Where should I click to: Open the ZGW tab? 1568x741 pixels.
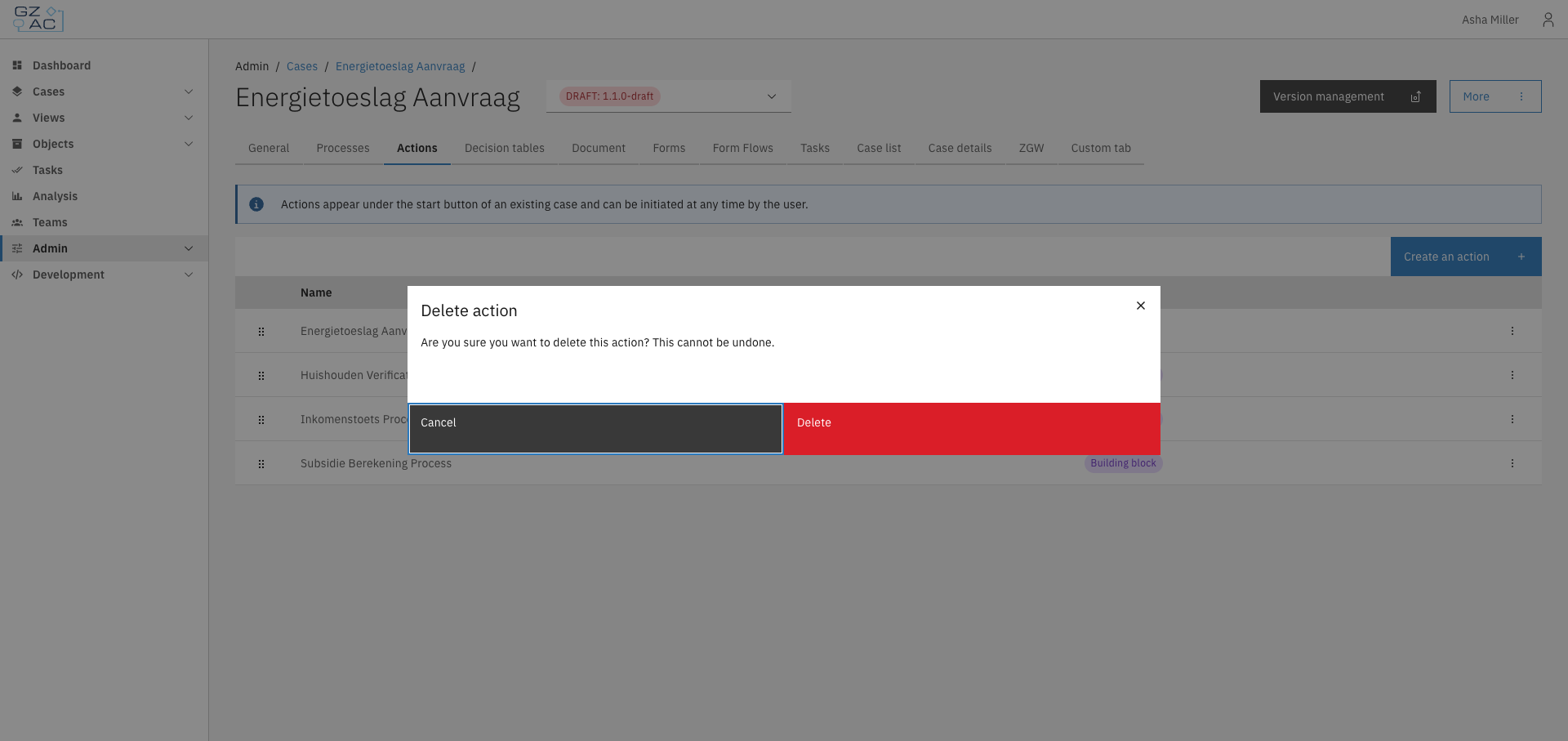(1031, 148)
